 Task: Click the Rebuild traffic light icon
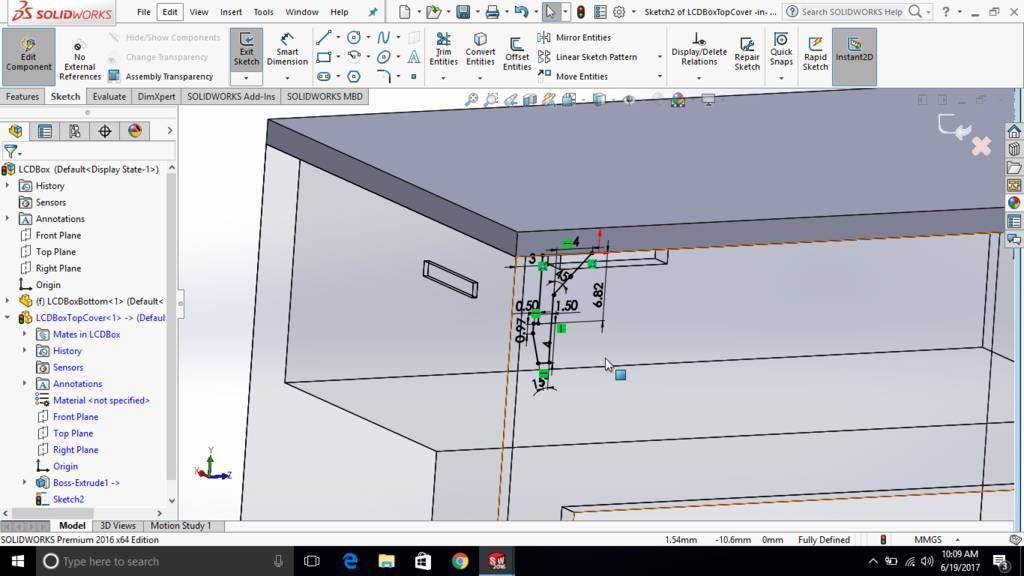coord(580,12)
